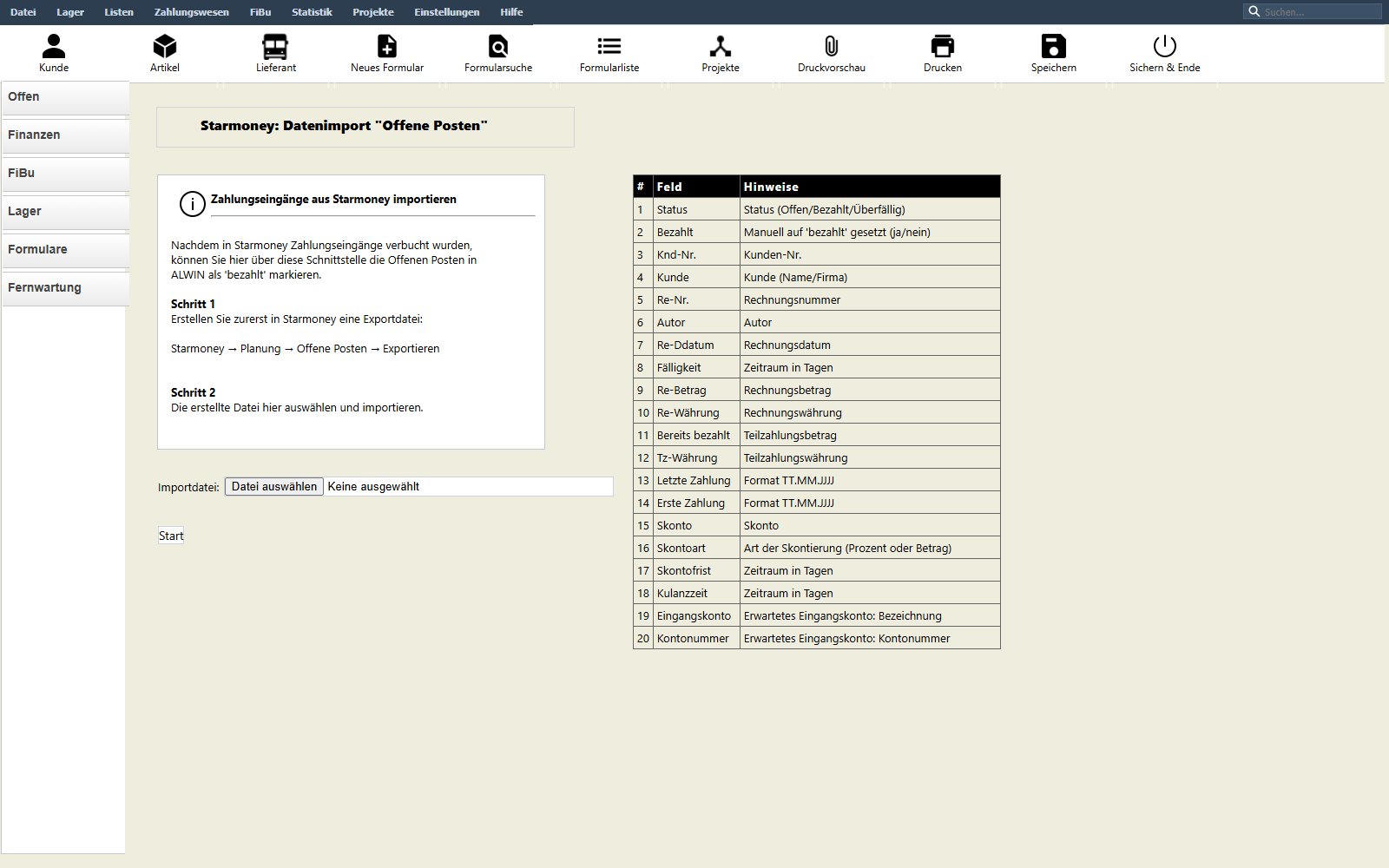
Task: Select the 'Kontonummer' field cell
Action: point(696,638)
